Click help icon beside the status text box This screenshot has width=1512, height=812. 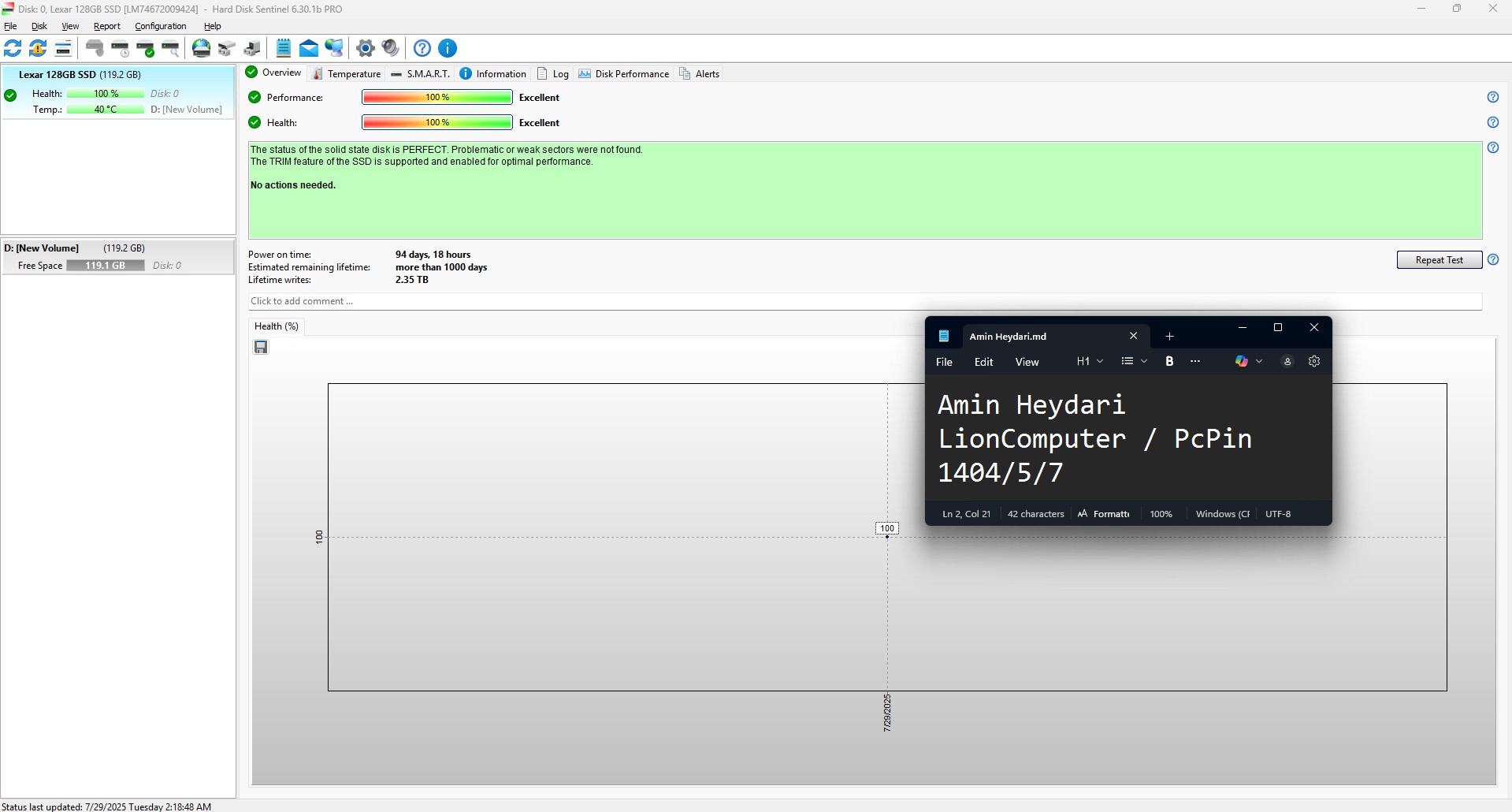coord(1492,147)
